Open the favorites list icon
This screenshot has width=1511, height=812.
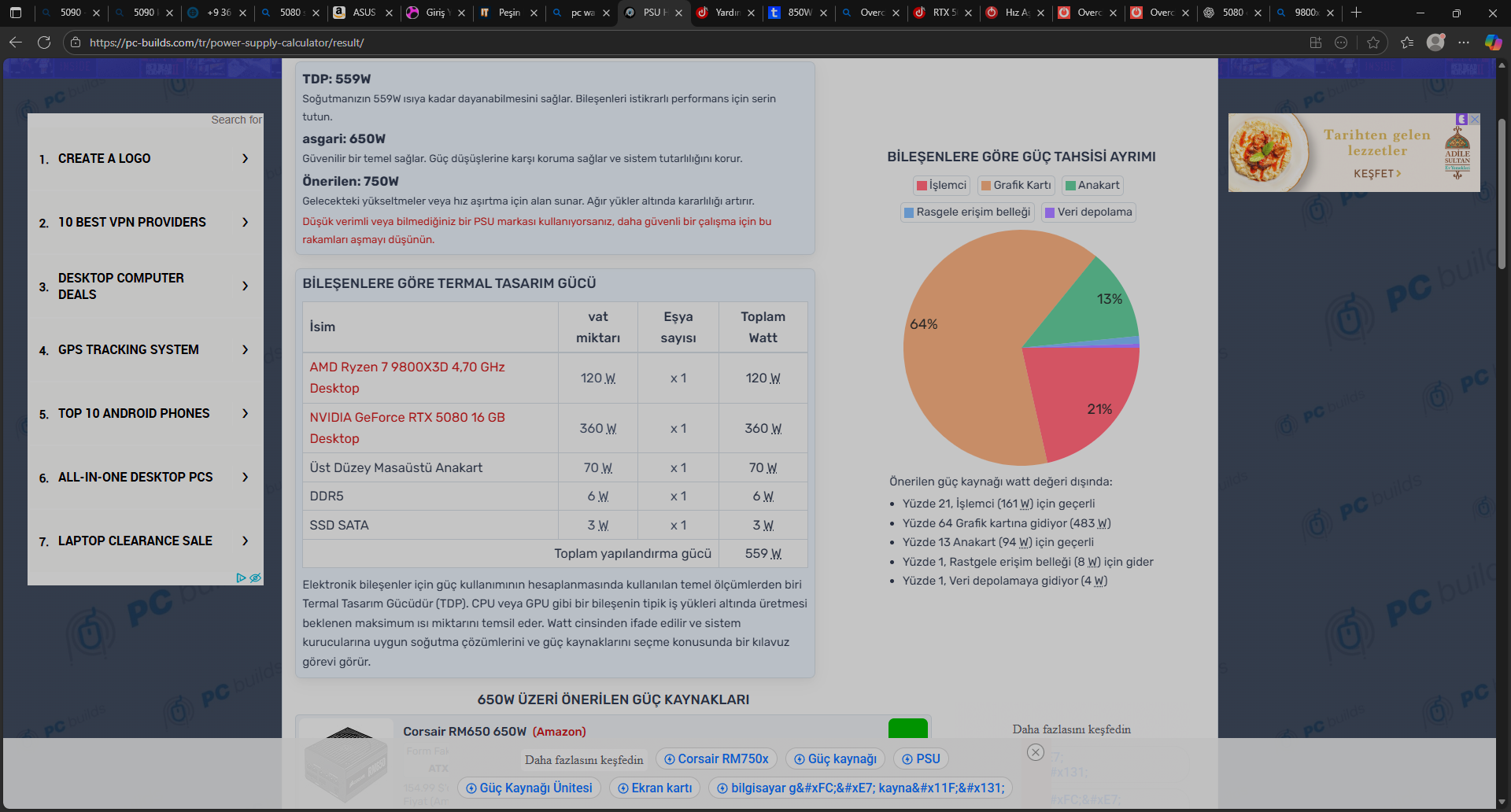coord(1407,42)
